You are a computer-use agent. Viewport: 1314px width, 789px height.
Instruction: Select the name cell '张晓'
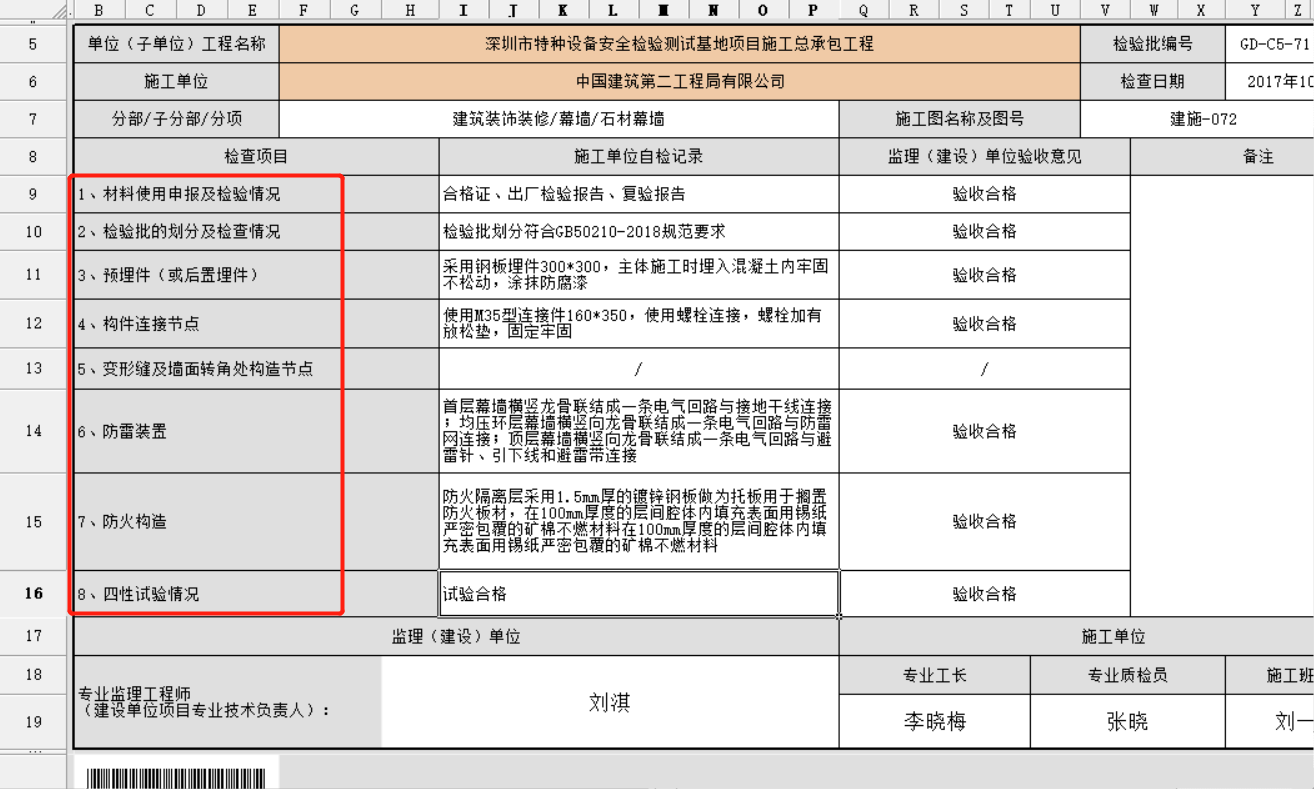click(1128, 721)
